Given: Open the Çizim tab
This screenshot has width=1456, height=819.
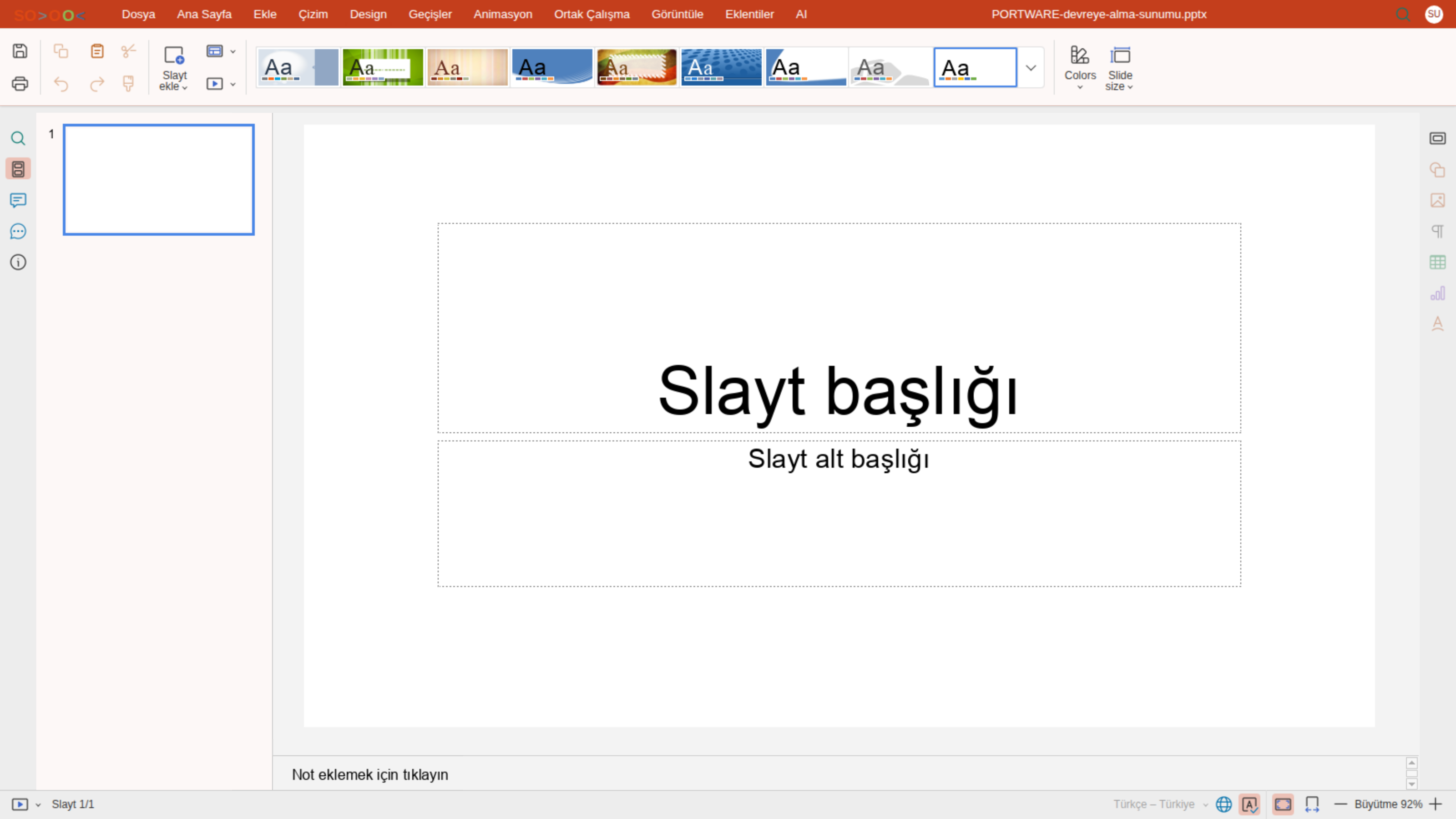Looking at the screenshot, I should (313, 14).
